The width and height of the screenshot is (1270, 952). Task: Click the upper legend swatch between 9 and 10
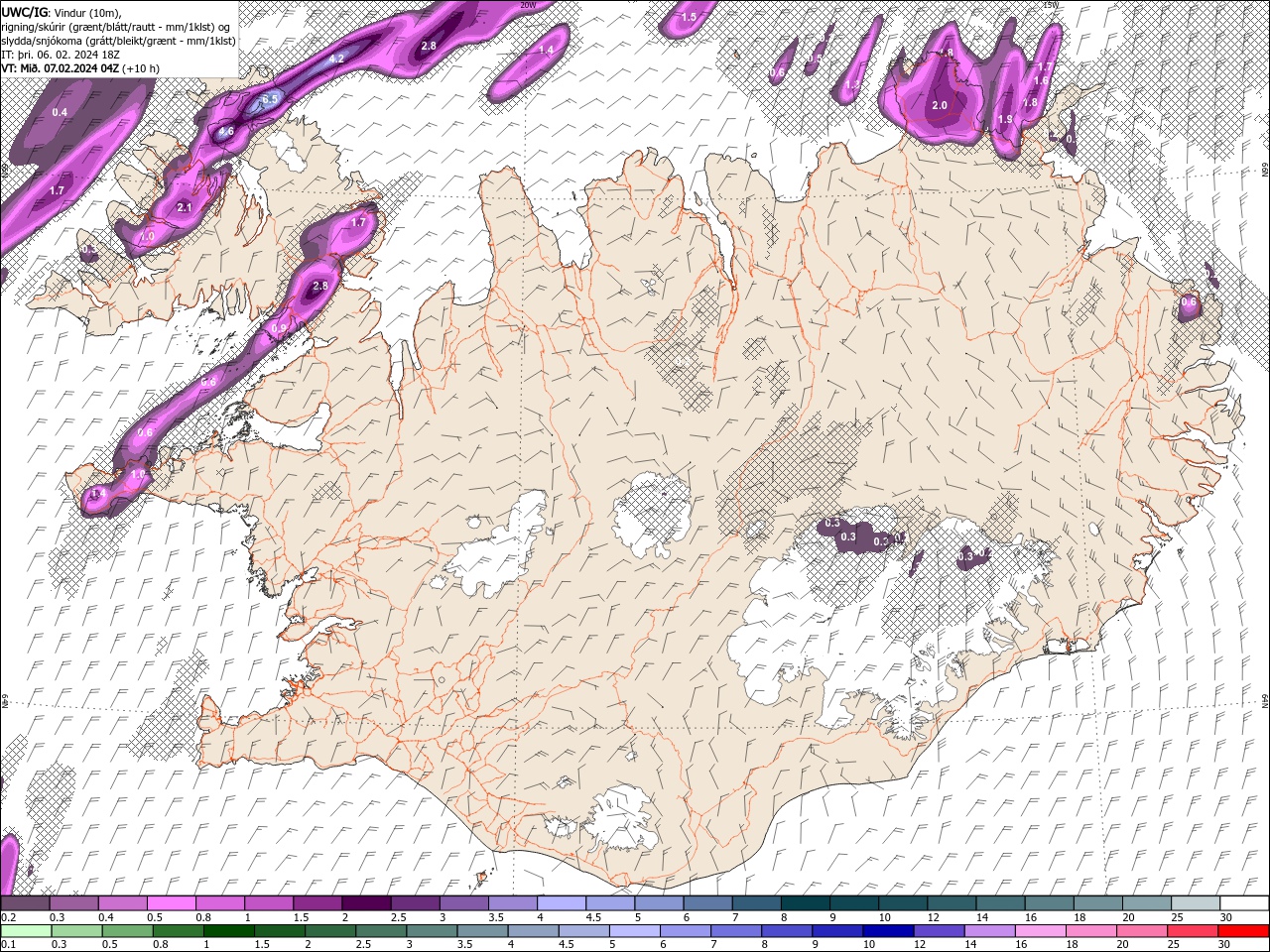click(852, 903)
